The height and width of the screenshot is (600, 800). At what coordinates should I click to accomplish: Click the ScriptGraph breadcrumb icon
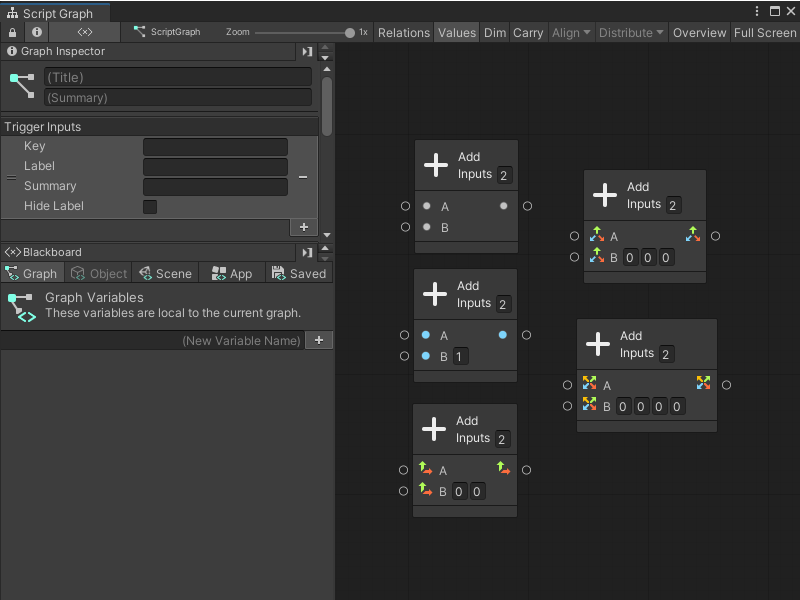tap(140, 32)
